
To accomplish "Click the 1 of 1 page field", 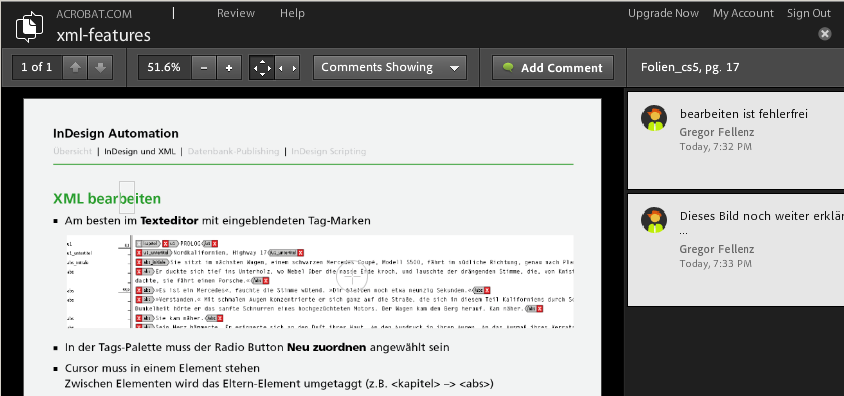I will coord(37,68).
